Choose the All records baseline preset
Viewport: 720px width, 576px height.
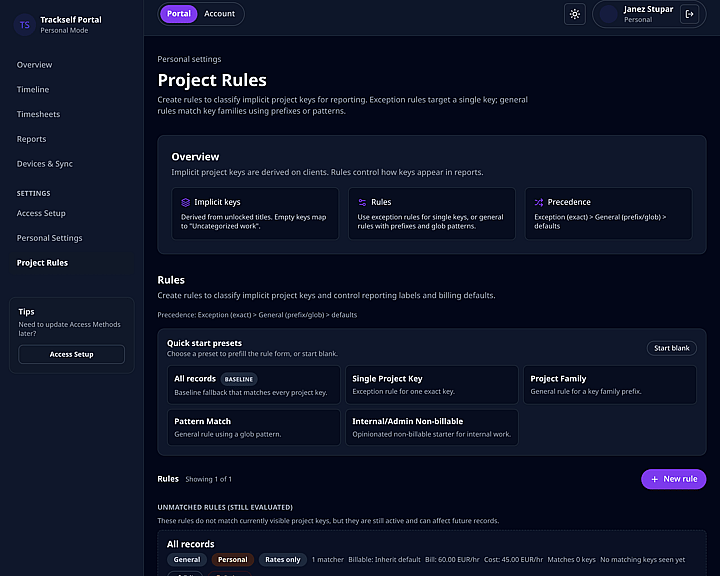coord(254,385)
